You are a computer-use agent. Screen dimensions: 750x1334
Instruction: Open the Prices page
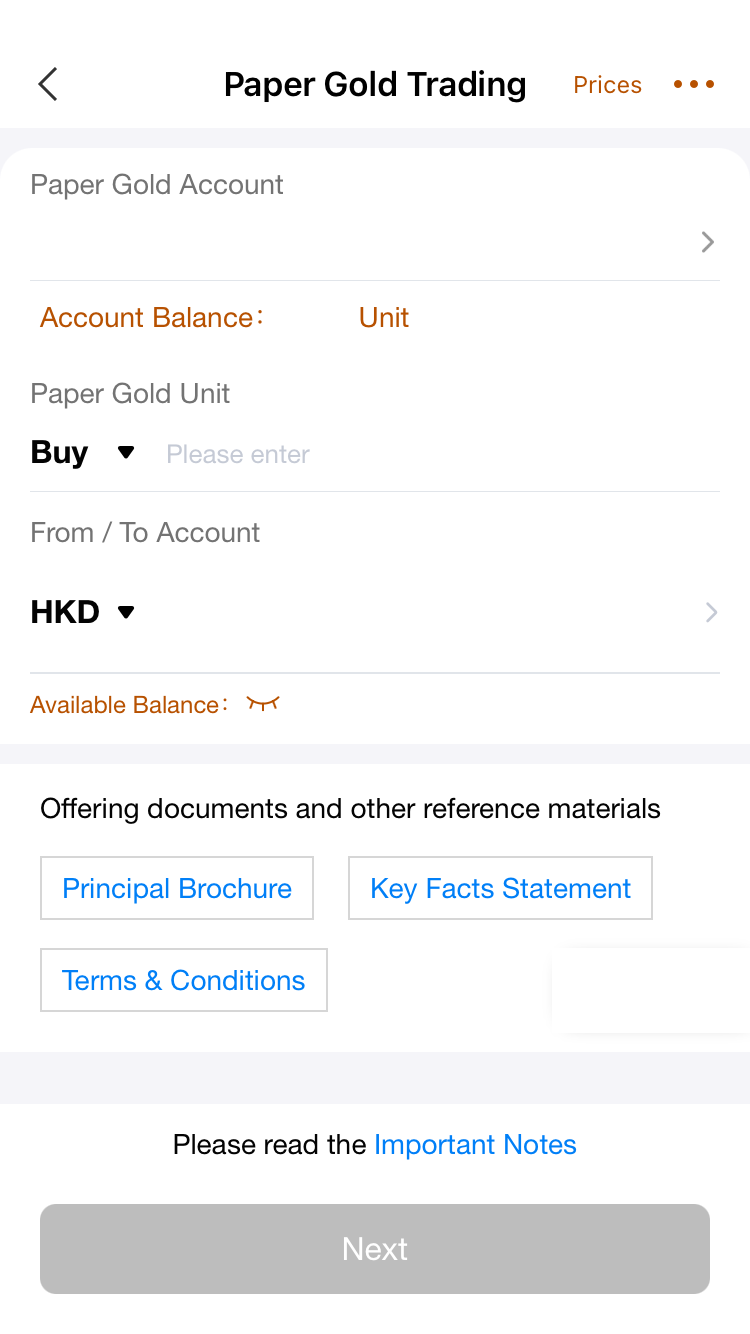coord(607,85)
